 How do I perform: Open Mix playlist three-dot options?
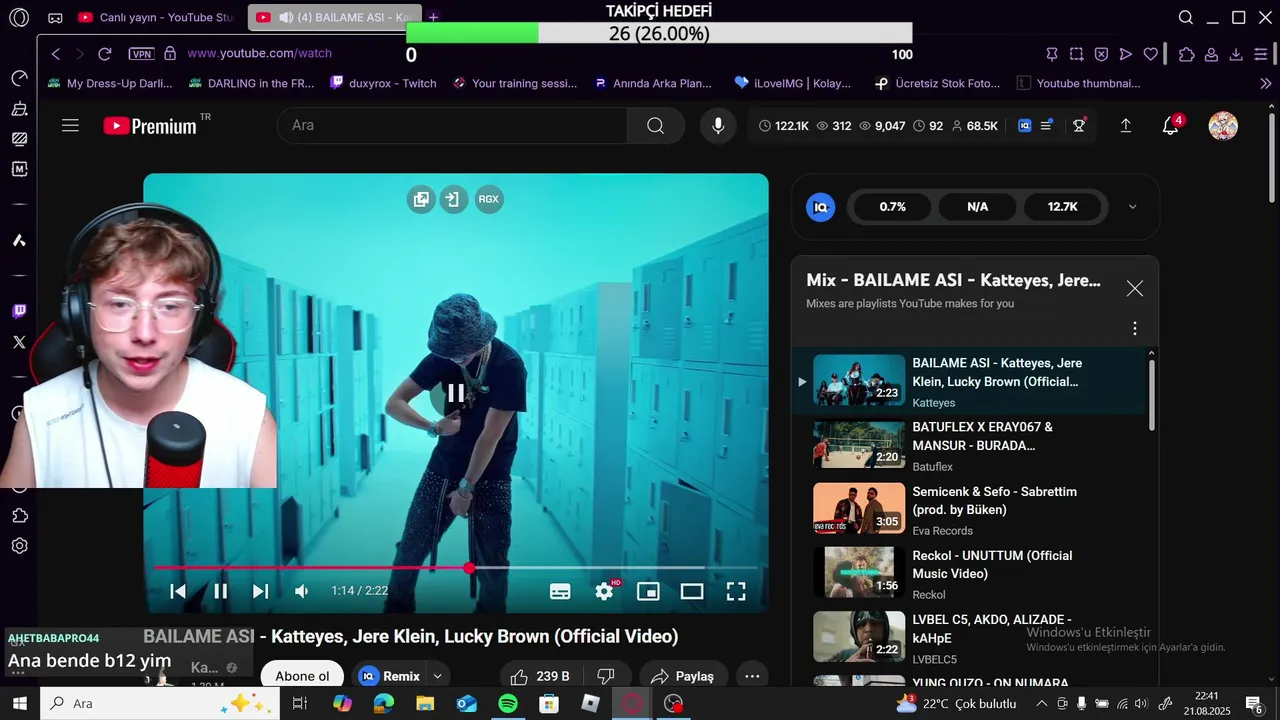tap(1134, 328)
